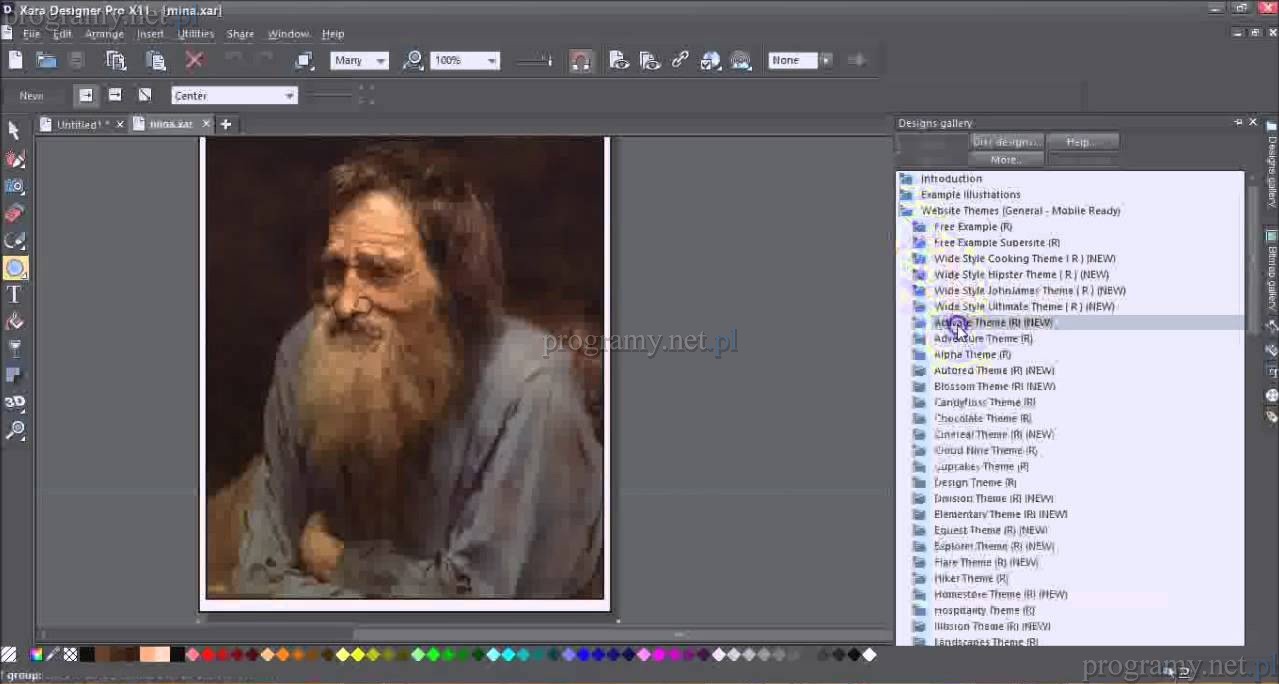Pick the Zoom magnifier tool in left toolbar
This screenshot has width=1279, height=684.
pyautogui.click(x=15, y=430)
